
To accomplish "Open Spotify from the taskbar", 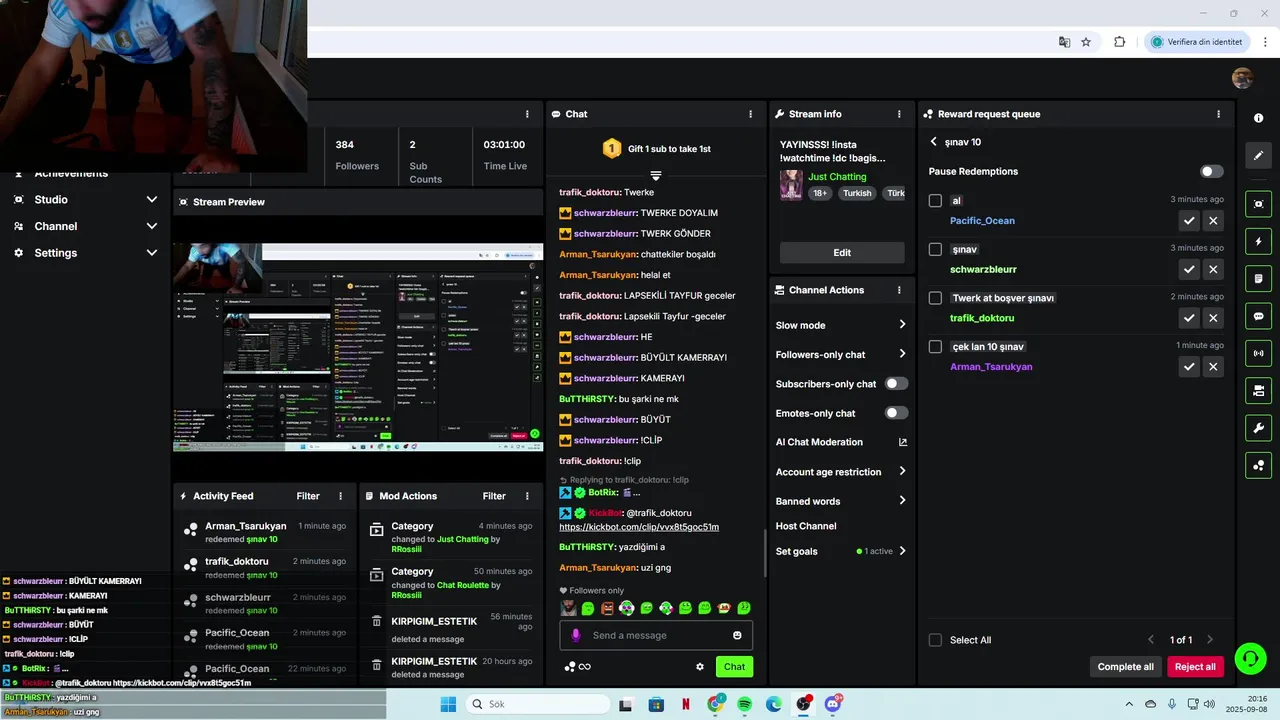I will point(745,704).
